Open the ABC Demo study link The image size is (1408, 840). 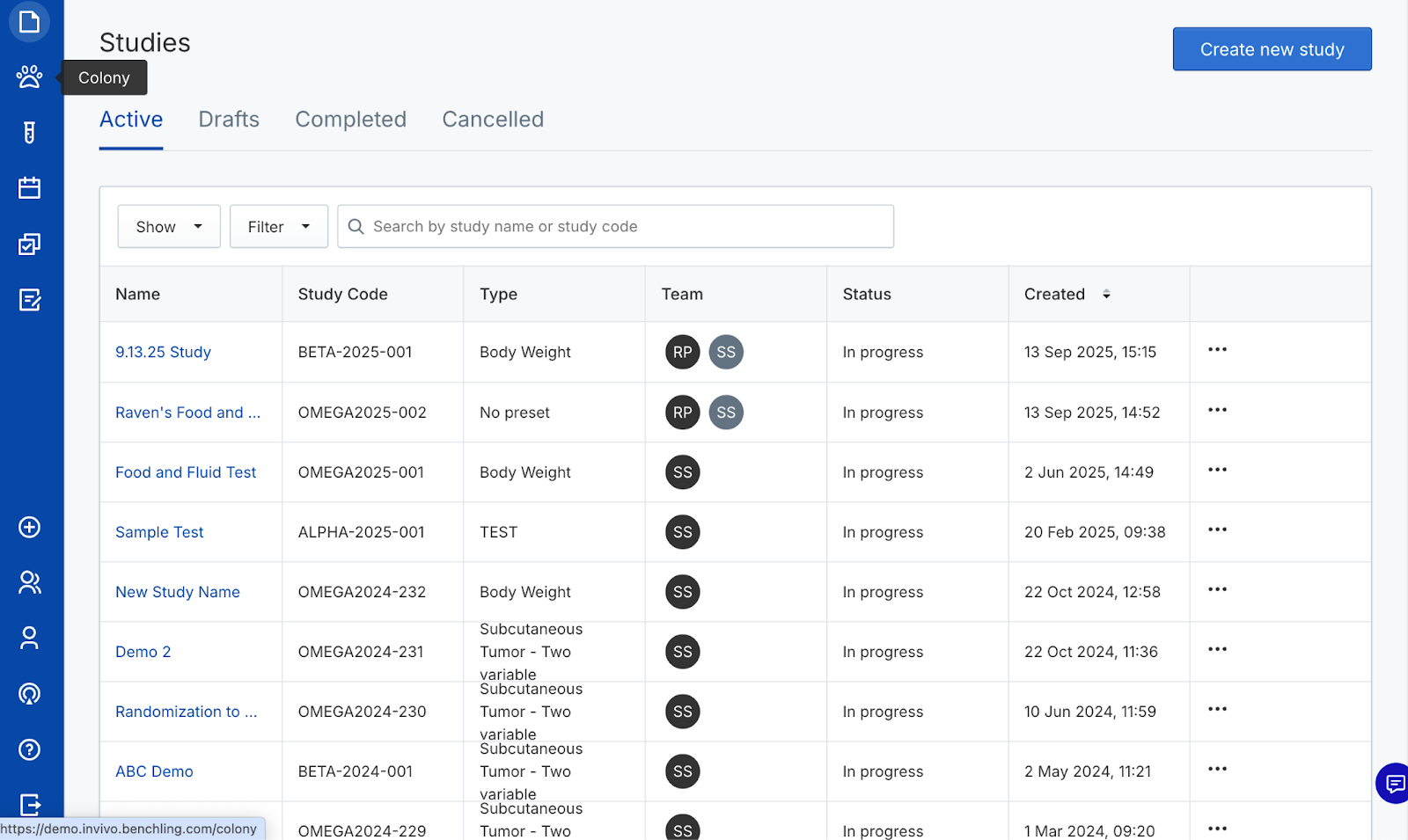(x=154, y=771)
